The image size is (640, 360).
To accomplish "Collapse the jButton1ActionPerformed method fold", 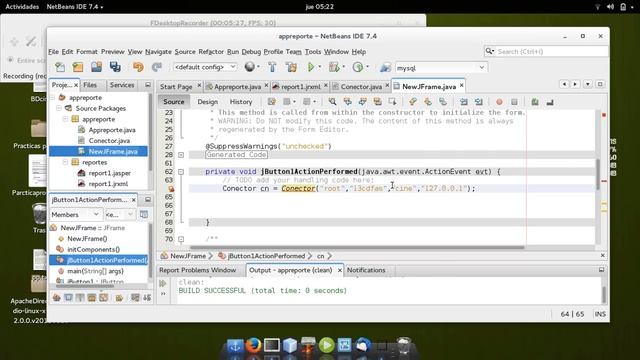I will click(x=181, y=172).
